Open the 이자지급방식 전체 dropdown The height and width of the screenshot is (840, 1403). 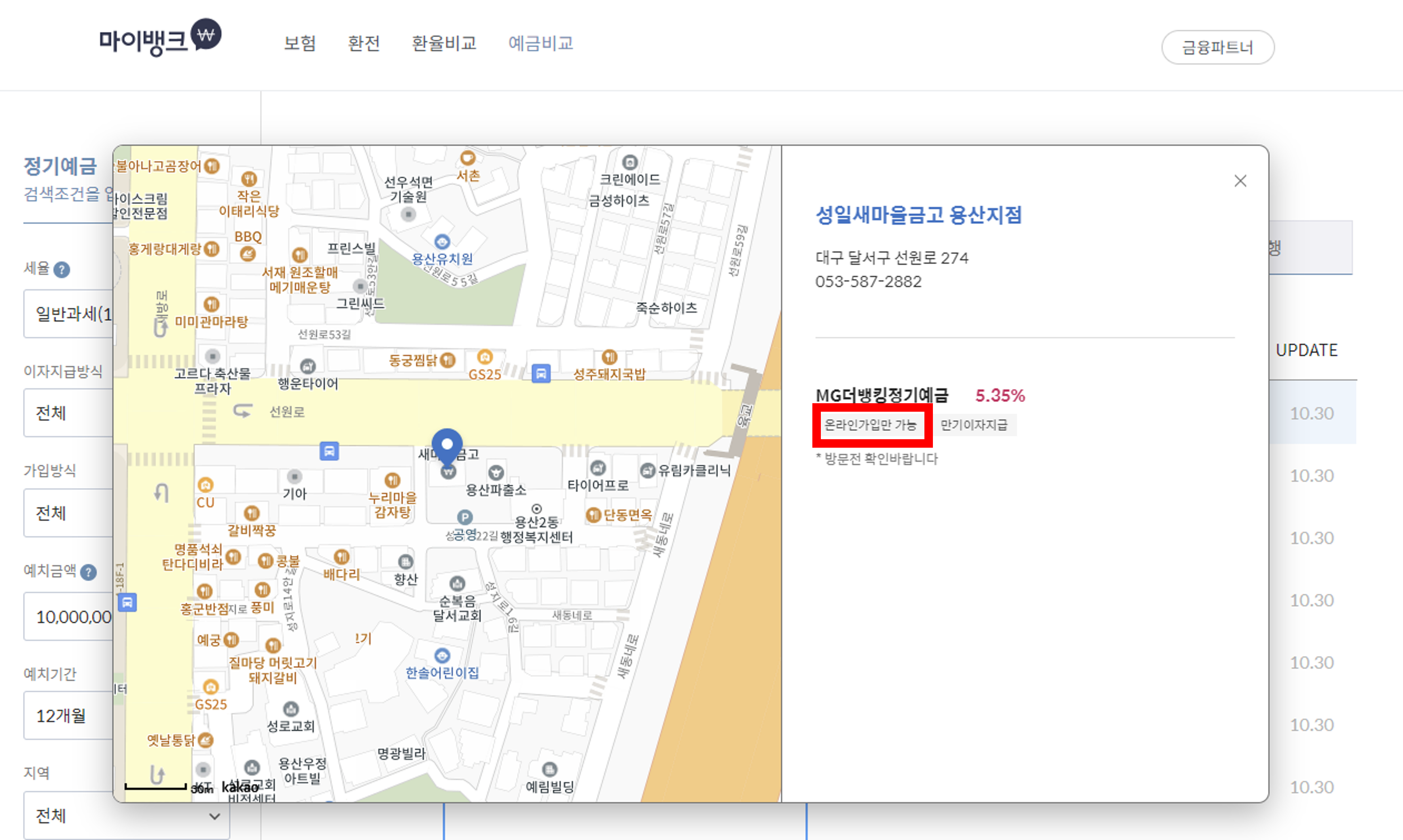(x=68, y=413)
